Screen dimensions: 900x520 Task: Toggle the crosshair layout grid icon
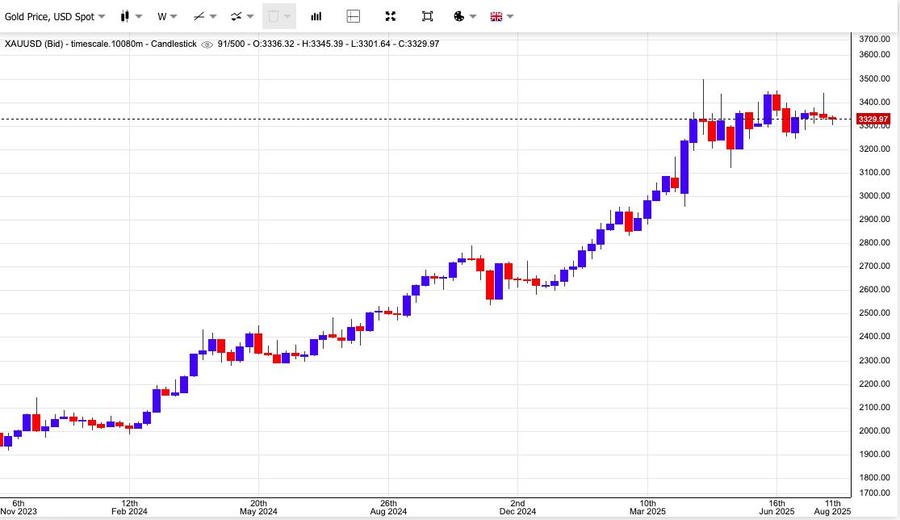tap(353, 16)
